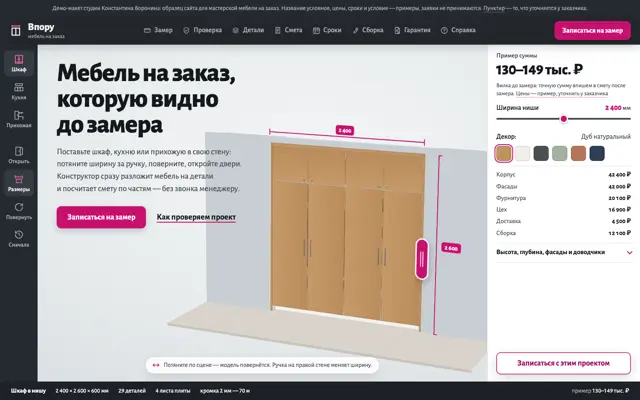Screen dimensions: 640x400
Task: Click the 2 400 мм slider value
Action: click(x=618, y=108)
